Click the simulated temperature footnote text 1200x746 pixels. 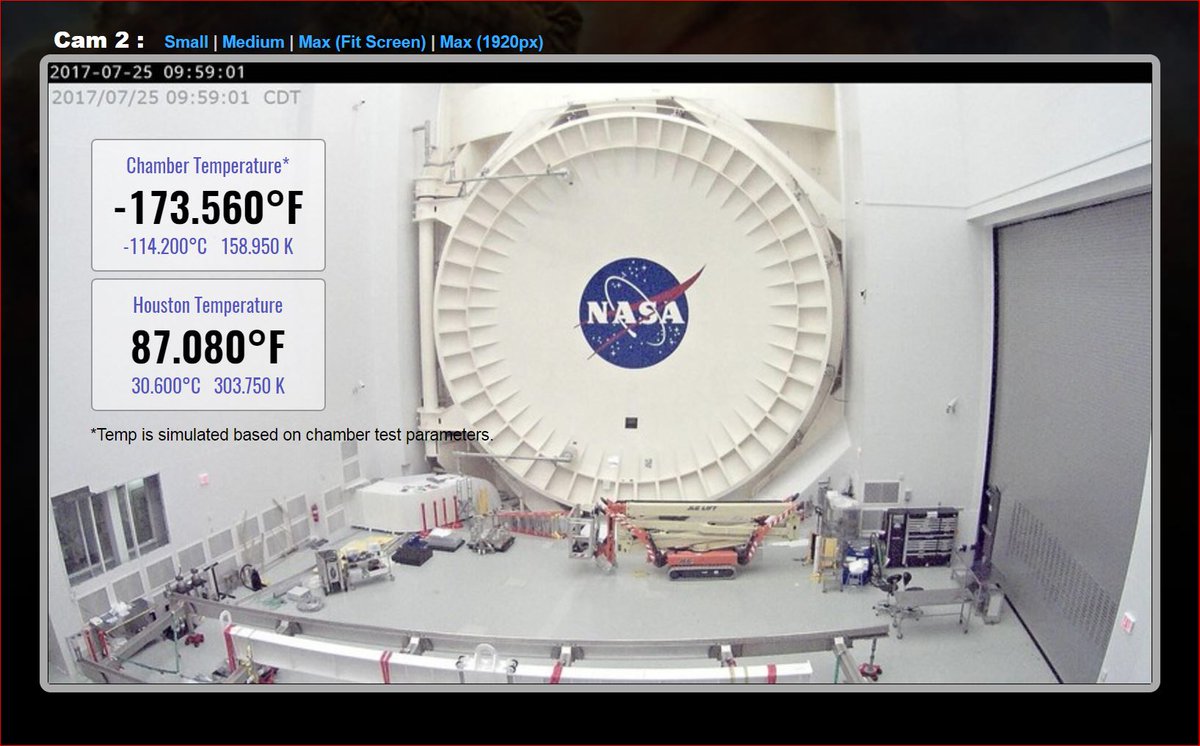[291, 435]
